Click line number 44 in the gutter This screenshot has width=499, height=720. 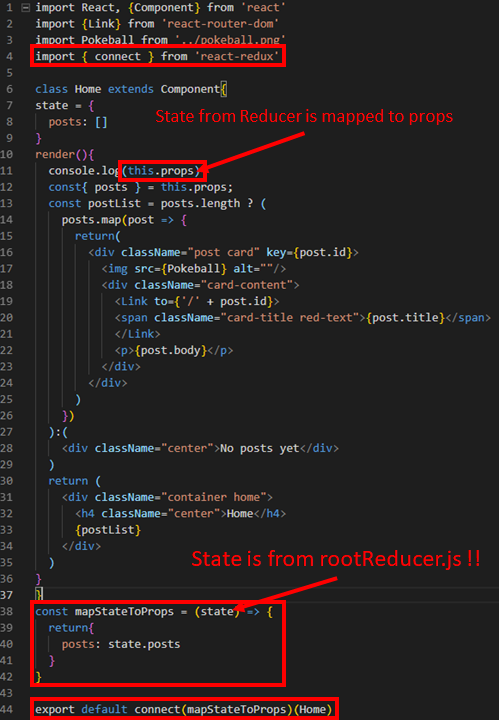(6, 709)
